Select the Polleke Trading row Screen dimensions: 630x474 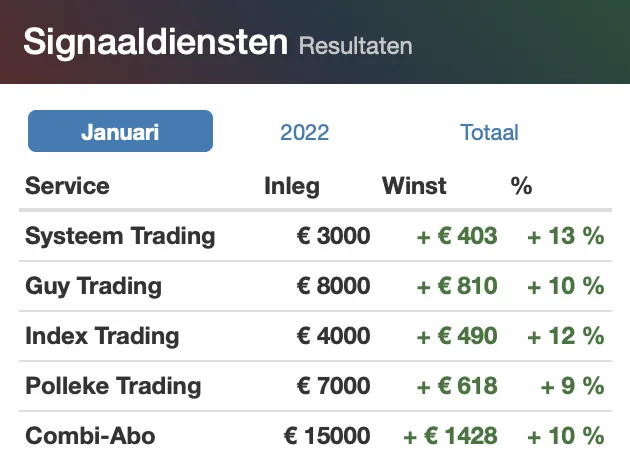pos(315,386)
